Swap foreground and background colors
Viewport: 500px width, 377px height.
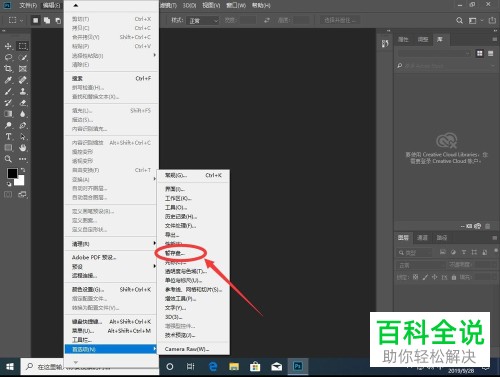coord(22,170)
